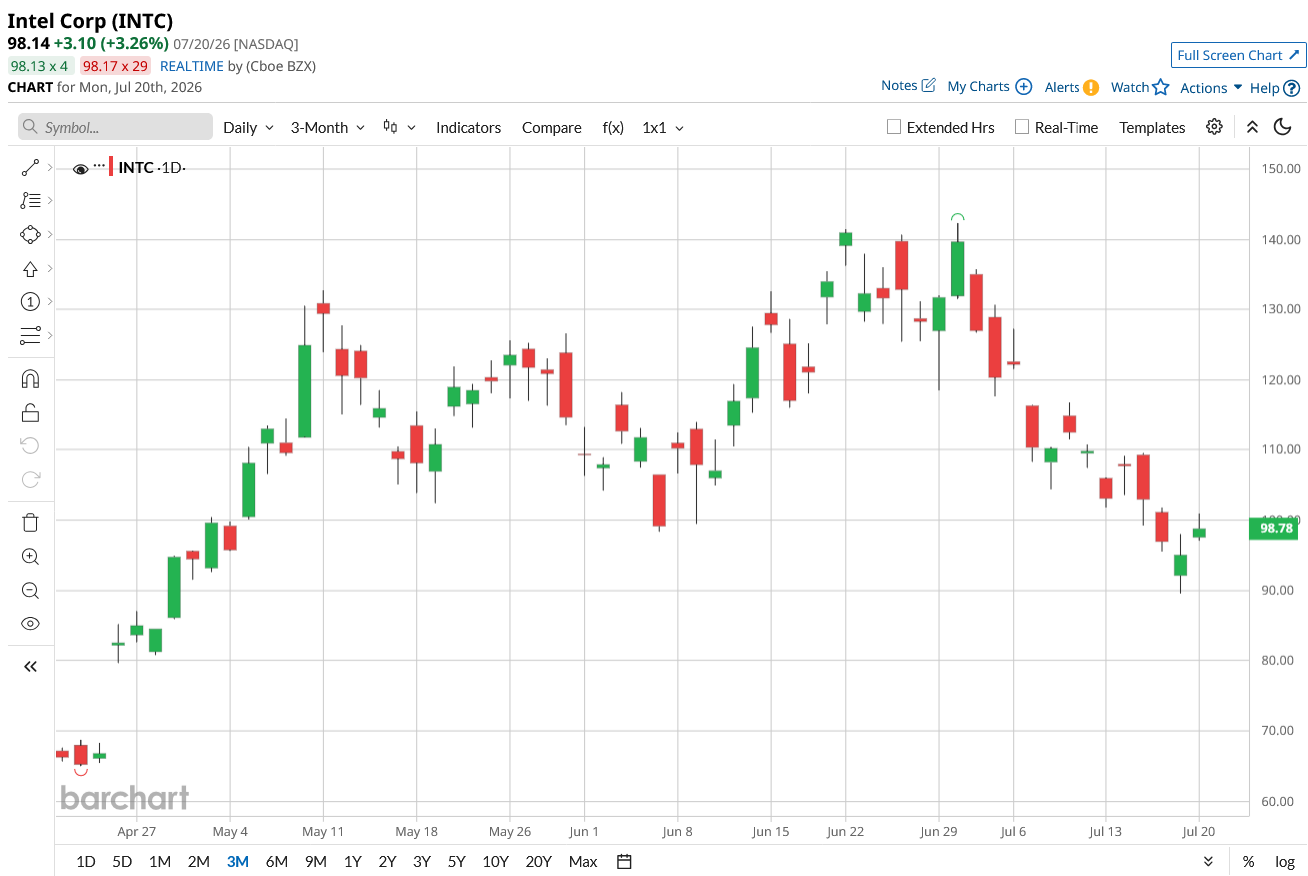Click the Symbol search field
Image resolution: width=1308 pixels, height=876 pixels.
coord(115,127)
